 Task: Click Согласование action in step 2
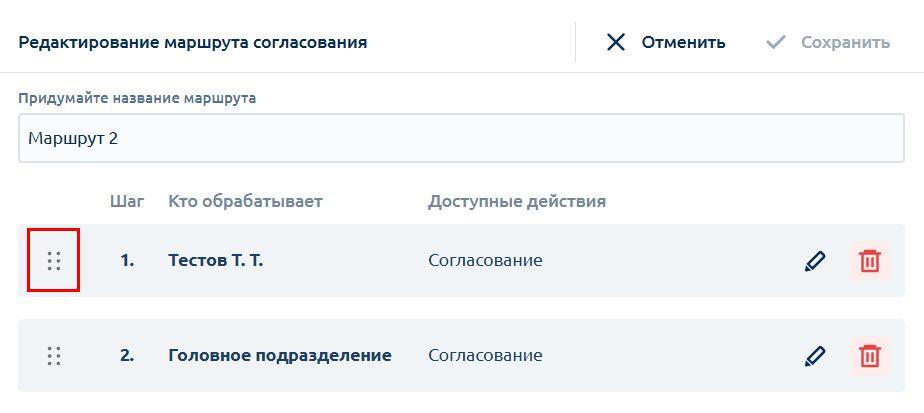point(485,356)
